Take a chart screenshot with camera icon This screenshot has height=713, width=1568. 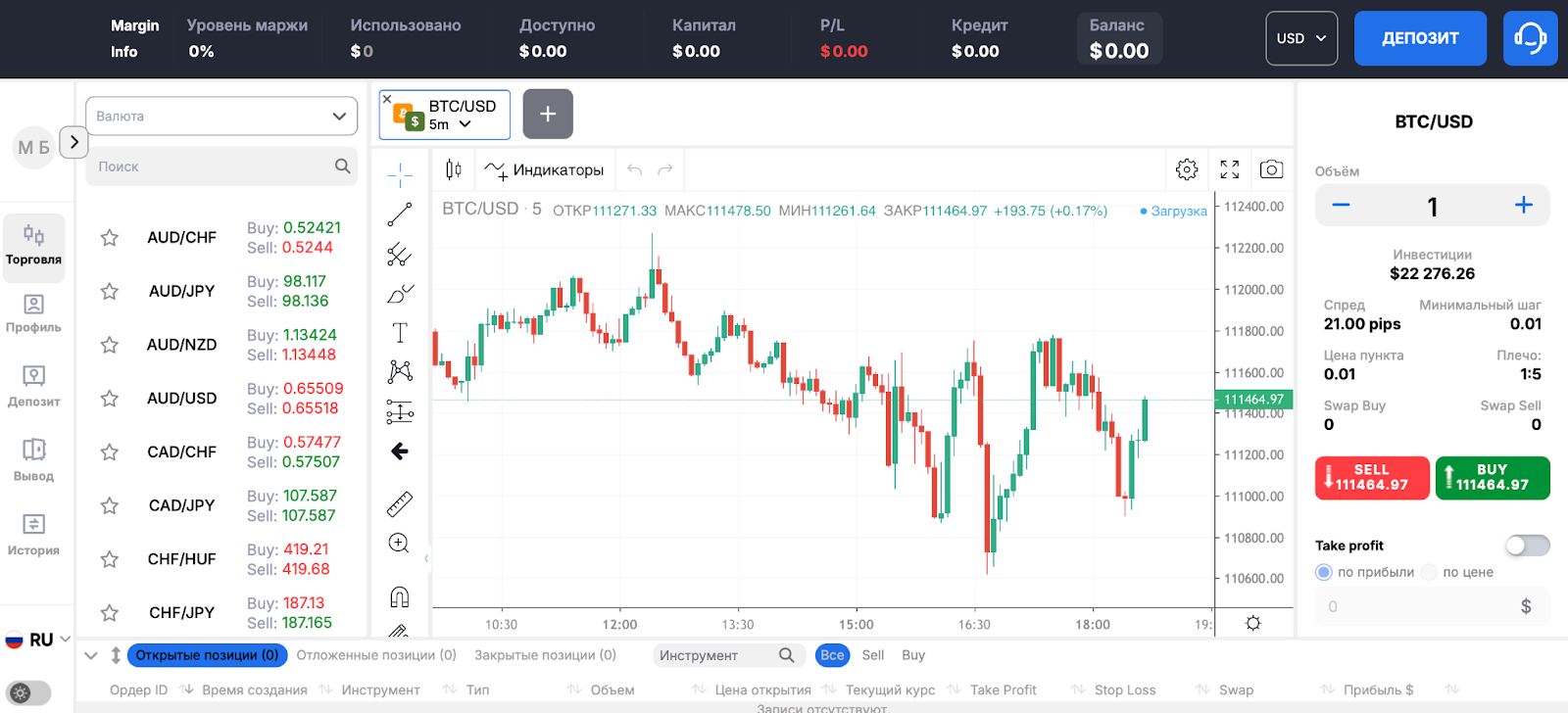1271,169
